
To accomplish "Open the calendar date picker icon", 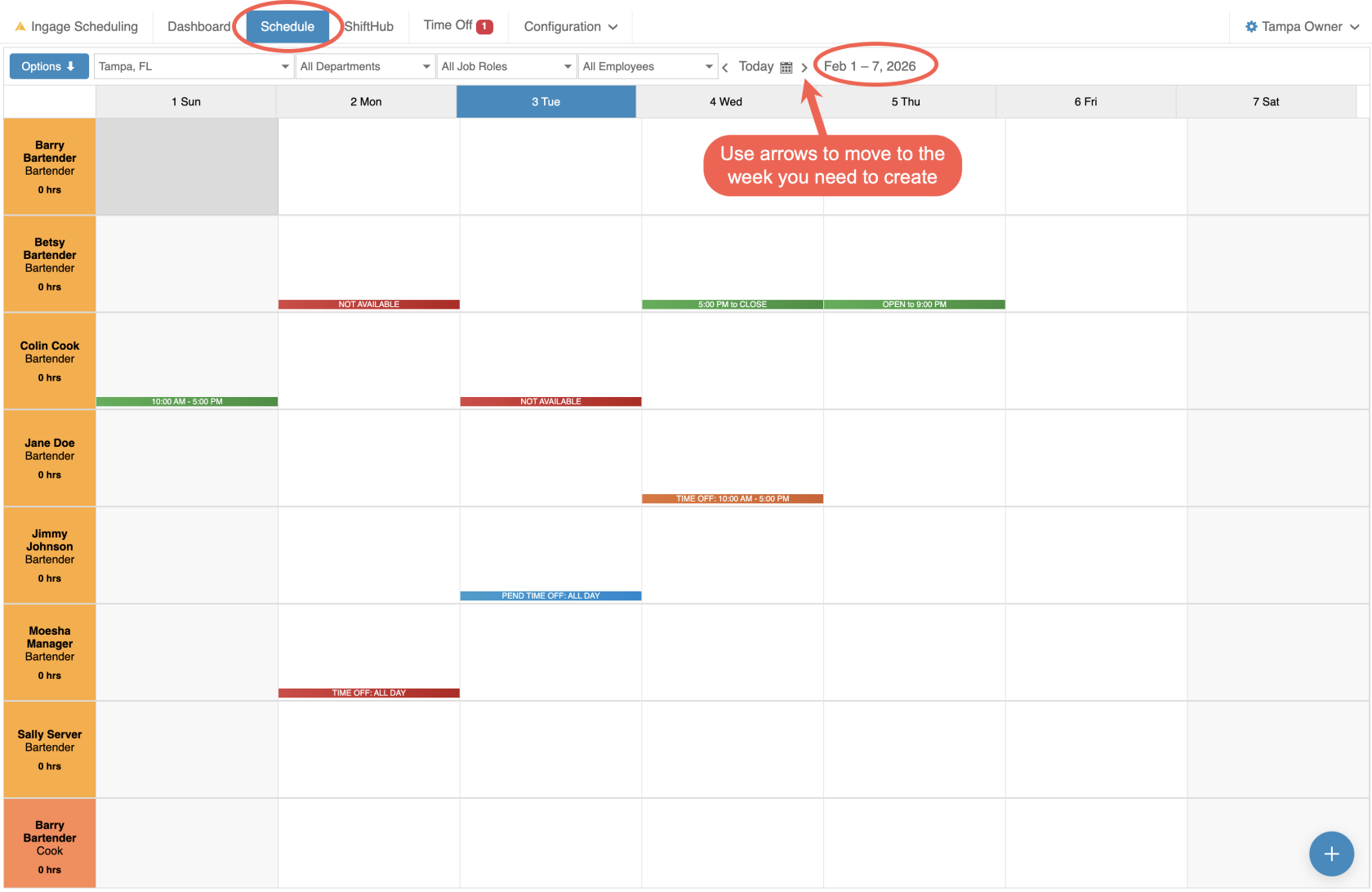I will pyautogui.click(x=786, y=68).
